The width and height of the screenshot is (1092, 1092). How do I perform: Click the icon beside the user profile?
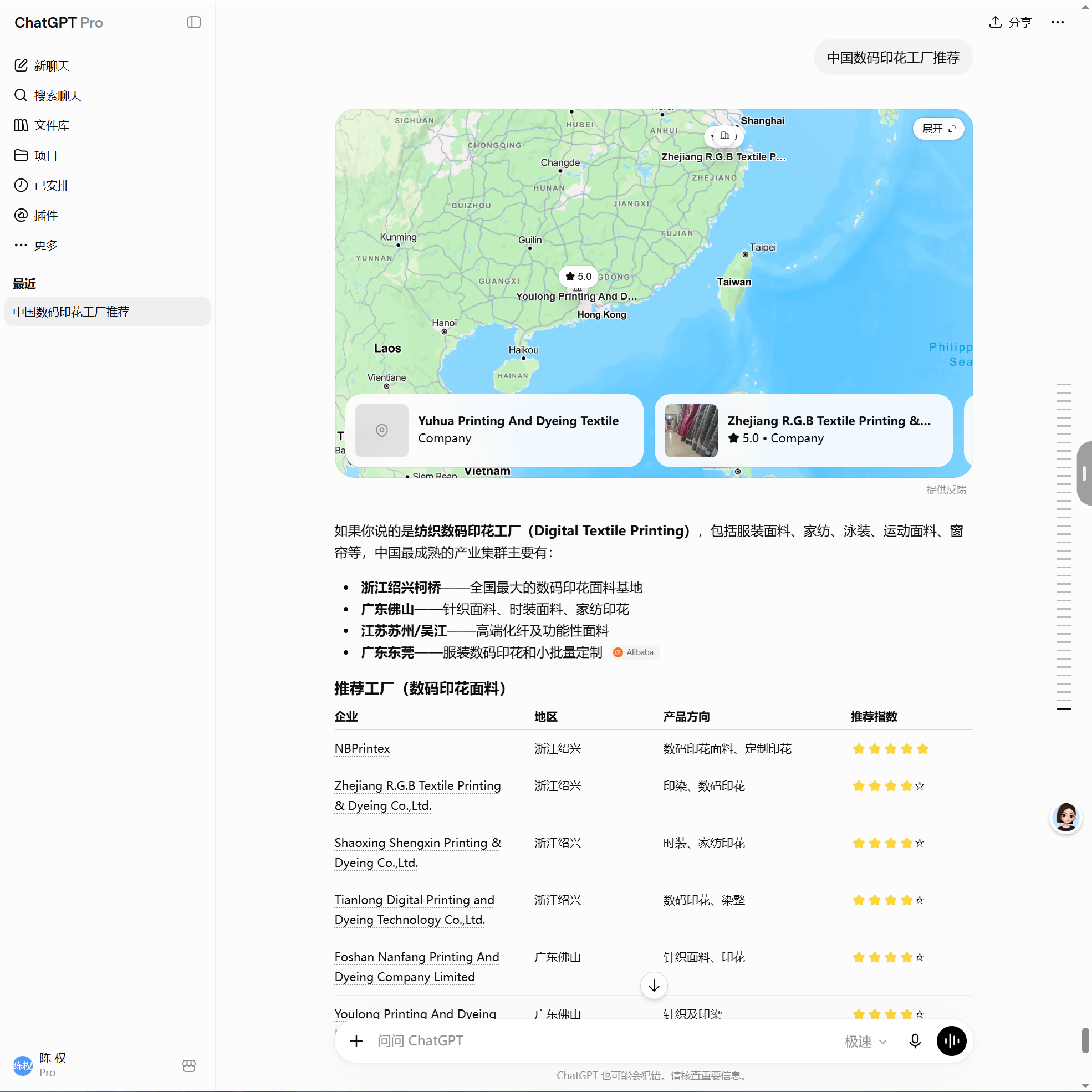[x=190, y=1065]
